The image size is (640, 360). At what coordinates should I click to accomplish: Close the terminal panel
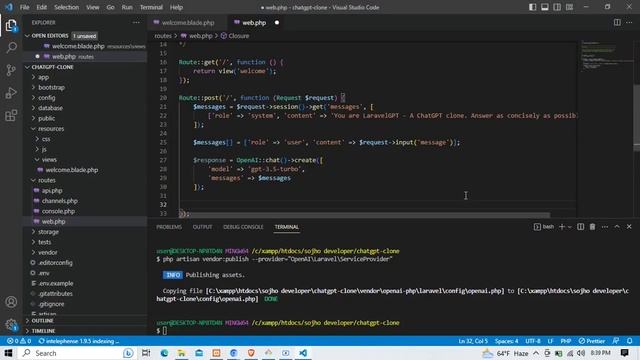point(629,227)
